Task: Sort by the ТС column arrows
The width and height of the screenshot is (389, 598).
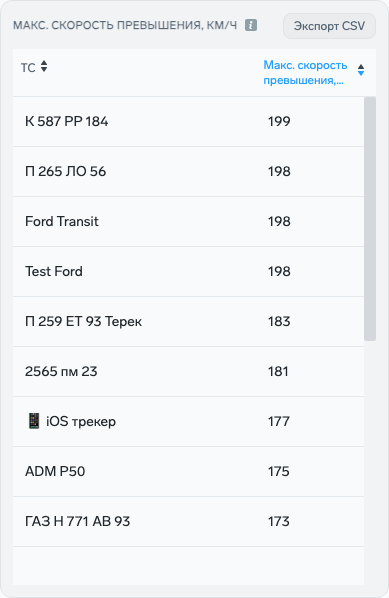Action: tap(44, 66)
